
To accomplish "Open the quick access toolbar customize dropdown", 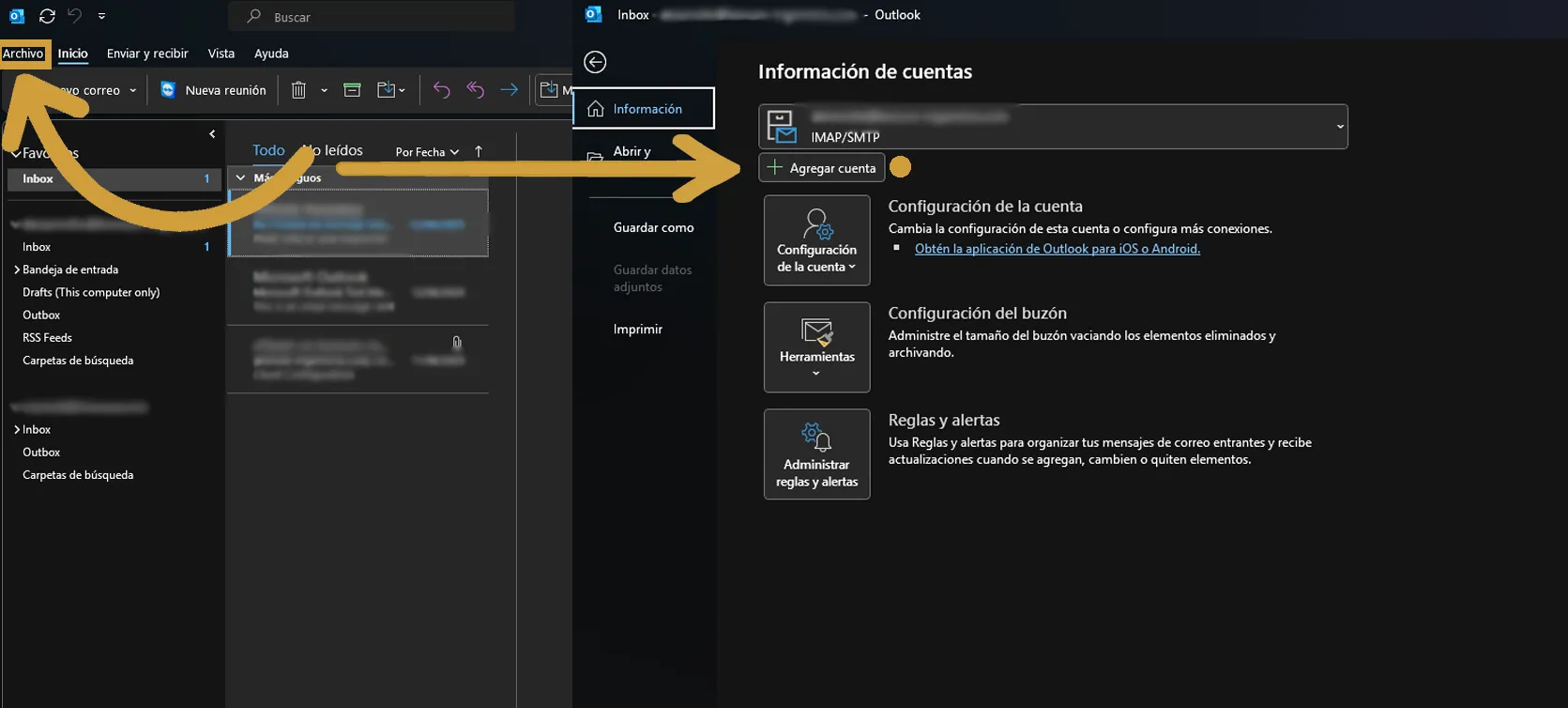I will tap(101, 16).
